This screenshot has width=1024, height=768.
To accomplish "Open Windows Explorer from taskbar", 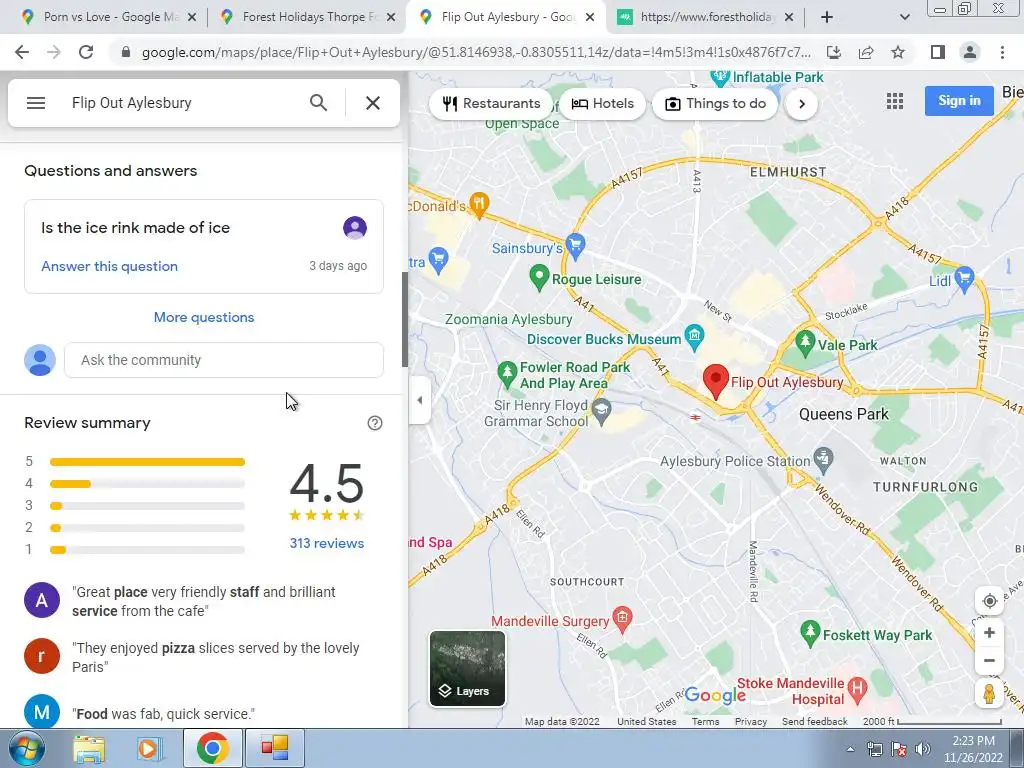I will coord(88,748).
